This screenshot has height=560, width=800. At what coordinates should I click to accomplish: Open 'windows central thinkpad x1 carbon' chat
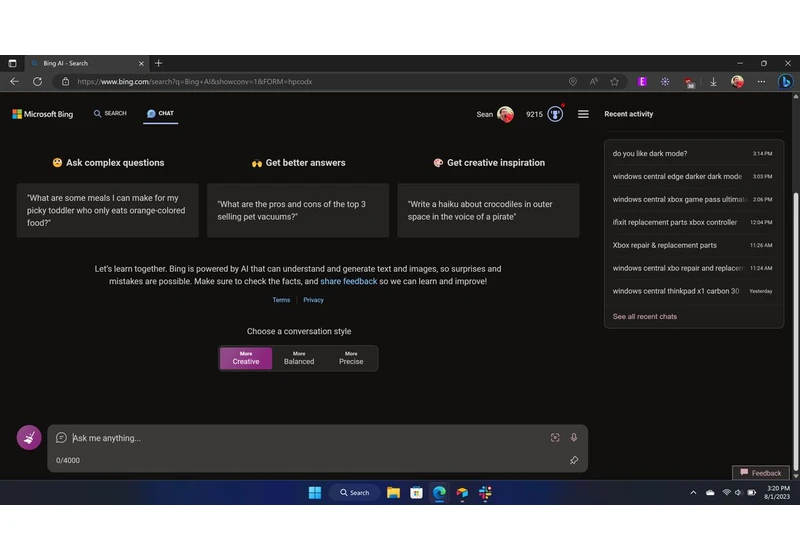[x=693, y=291]
